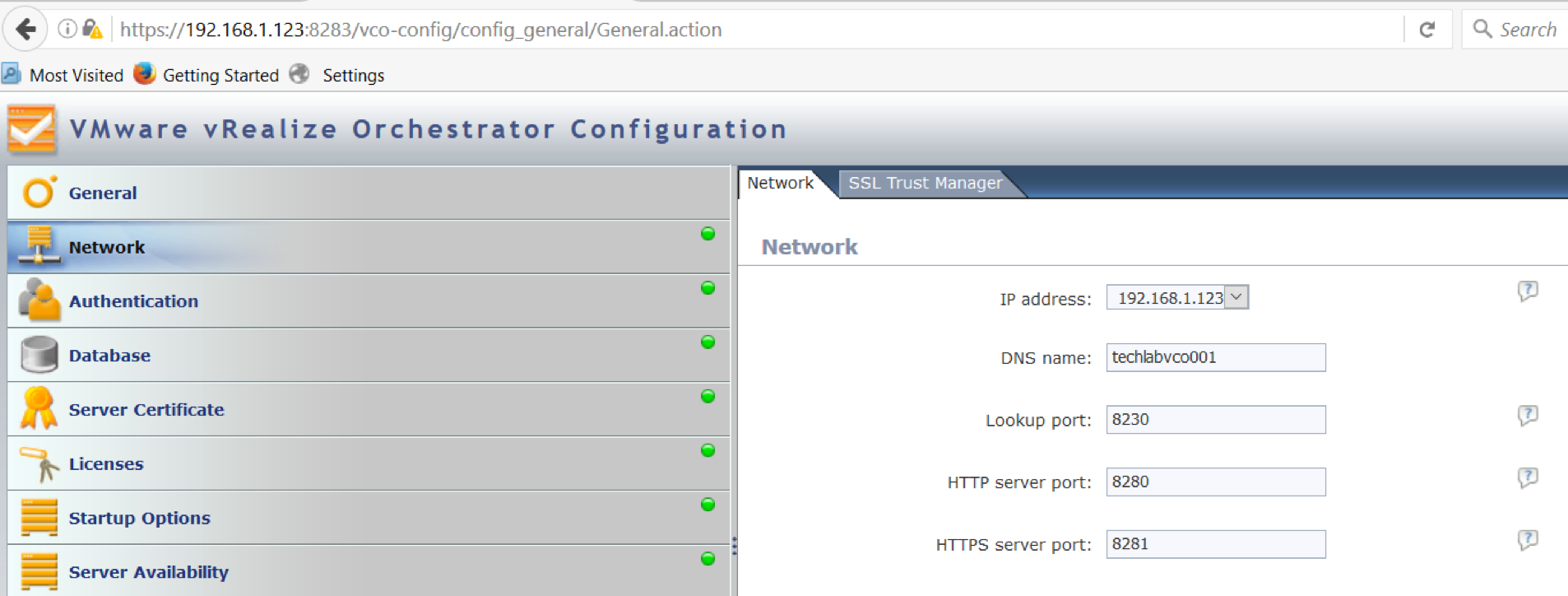Image resolution: width=1568 pixels, height=596 pixels.
Task: Open the Getting Started bookmark
Action: pyautogui.click(x=220, y=75)
